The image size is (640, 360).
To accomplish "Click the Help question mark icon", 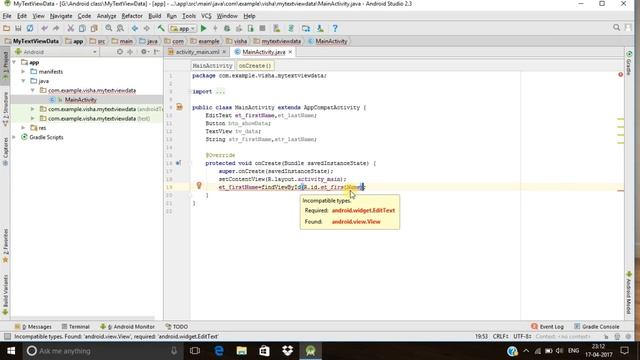I will pyautogui.click(x=335, y=29).
